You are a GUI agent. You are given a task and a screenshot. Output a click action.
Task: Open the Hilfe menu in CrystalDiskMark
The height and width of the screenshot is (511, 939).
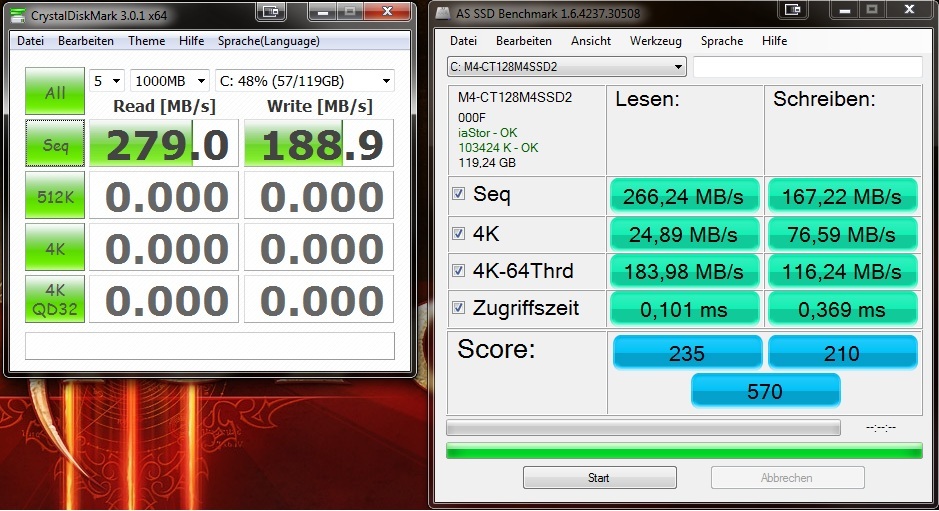(192, 41)
